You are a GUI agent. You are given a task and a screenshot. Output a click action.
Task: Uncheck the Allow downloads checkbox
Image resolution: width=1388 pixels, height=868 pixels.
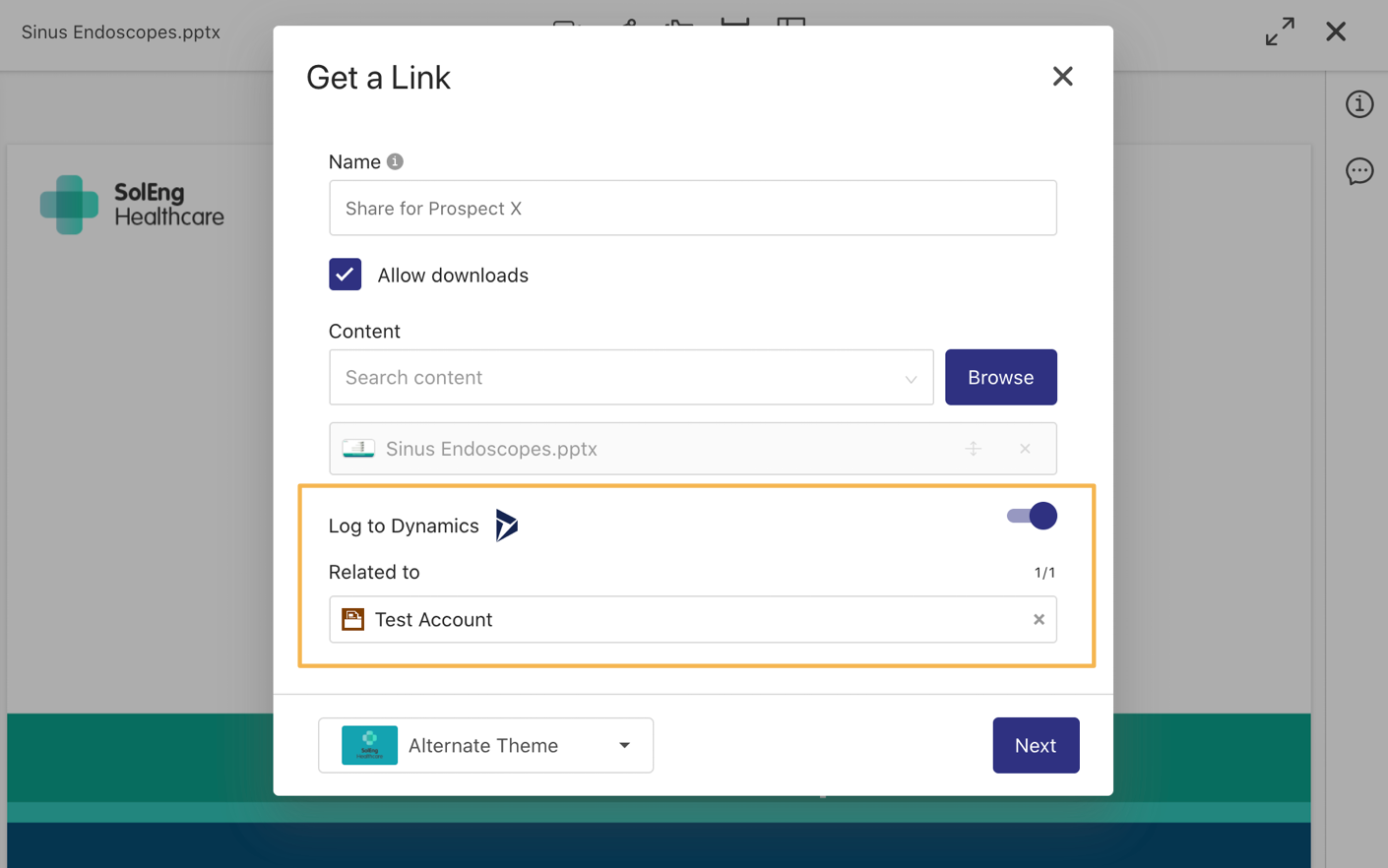click(345, 275)
